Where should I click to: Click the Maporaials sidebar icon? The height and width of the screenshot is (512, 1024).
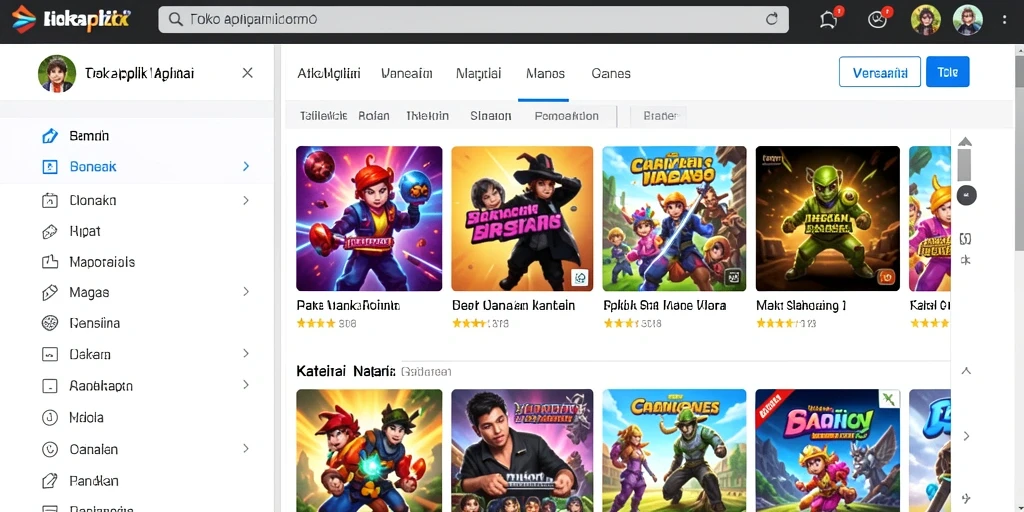[50, 262]
